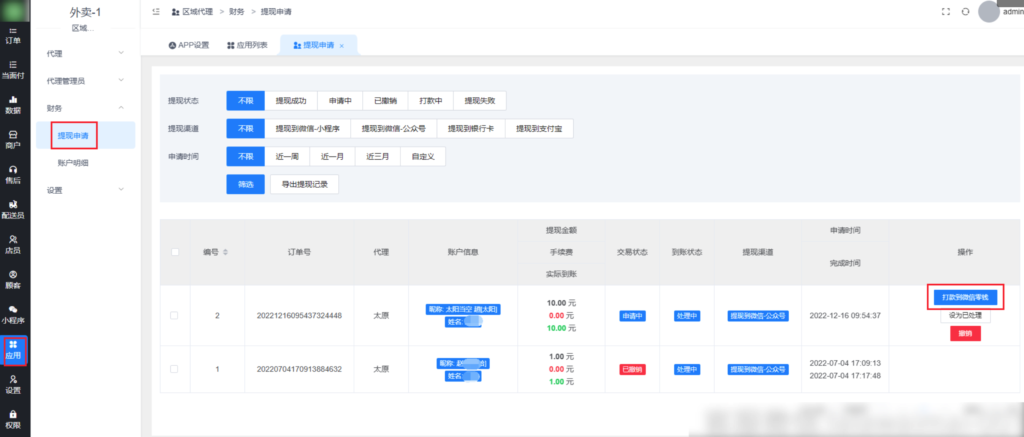
Task: Open the 当面付 sidebar icon
Action: click(x=13, y=70)
